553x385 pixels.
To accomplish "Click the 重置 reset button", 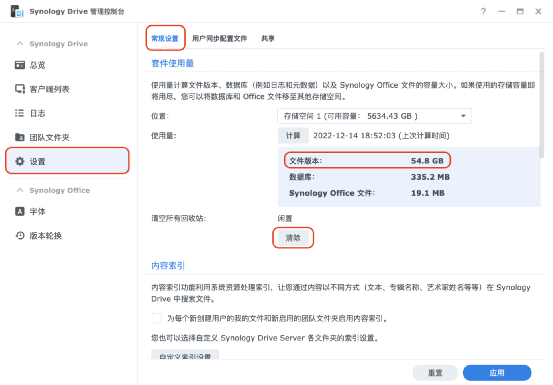I will (435, 373).
